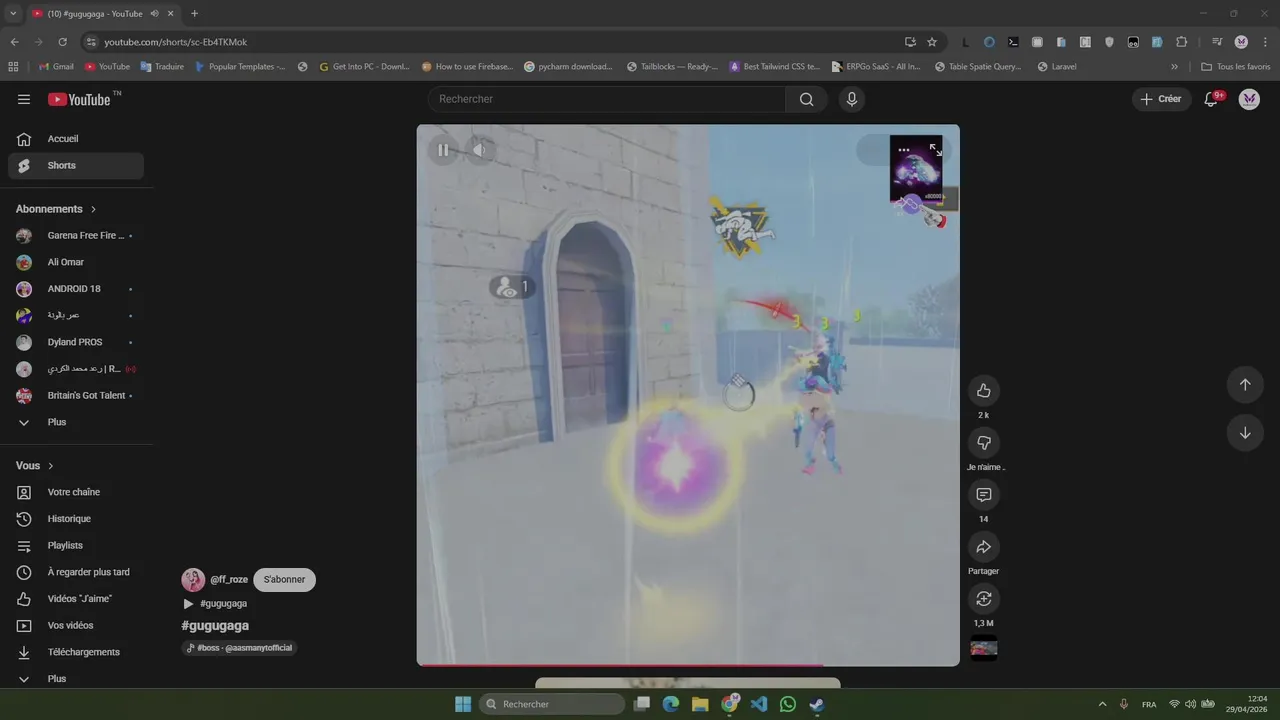Open Historique in the sidebar
Viewport: 1280px width, 720px height.
76,519
